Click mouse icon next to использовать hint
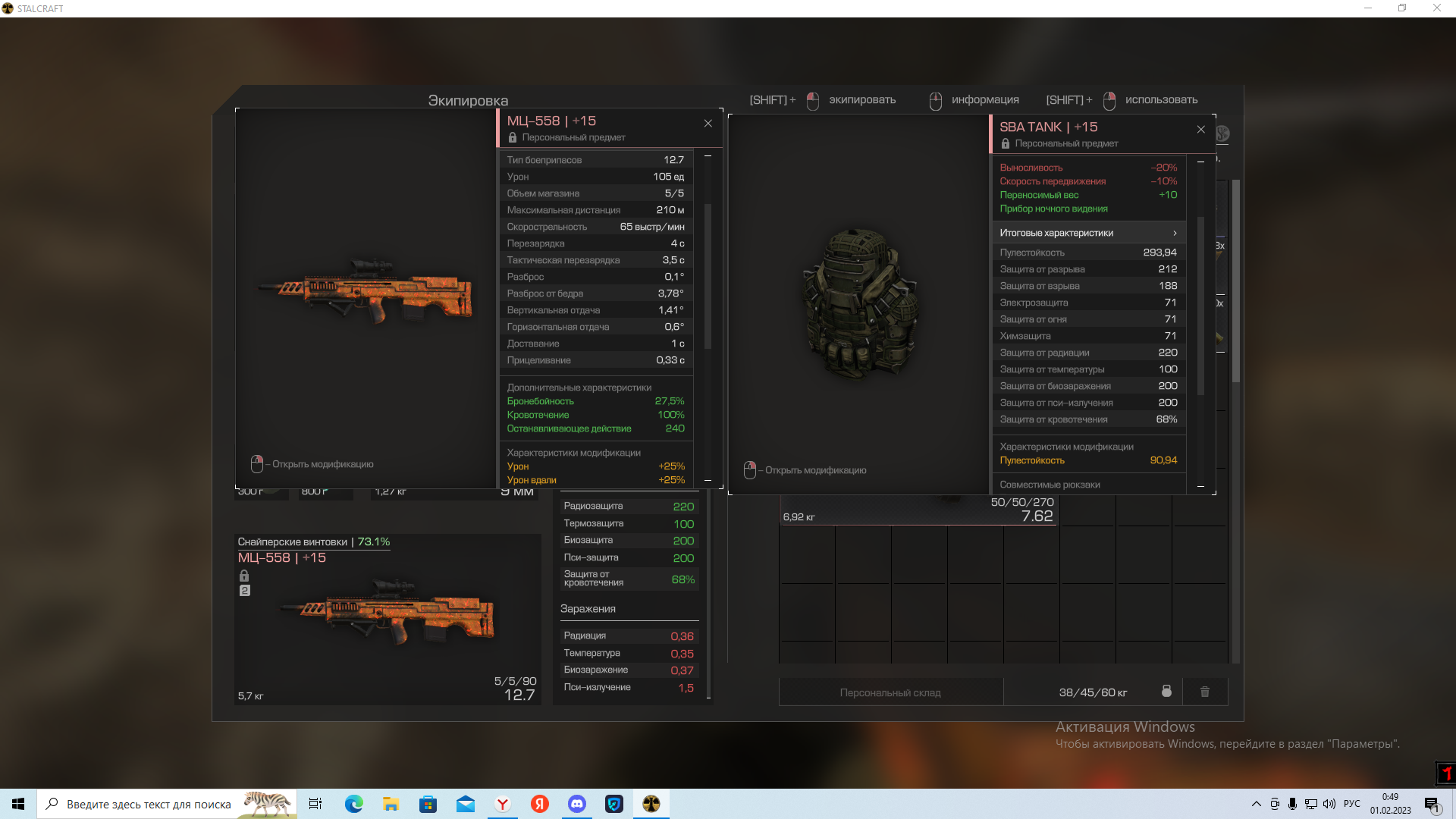1456x819 pixels. click(x=1109, y=101)
